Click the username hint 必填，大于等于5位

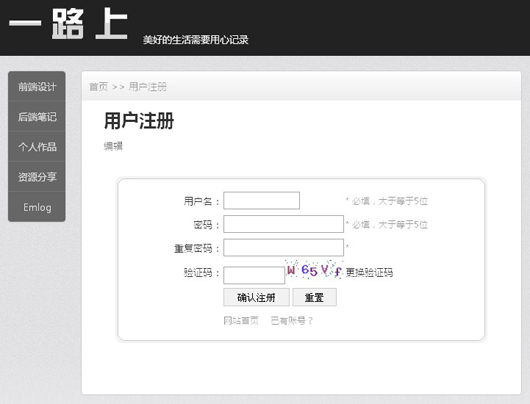pos(387,201)
